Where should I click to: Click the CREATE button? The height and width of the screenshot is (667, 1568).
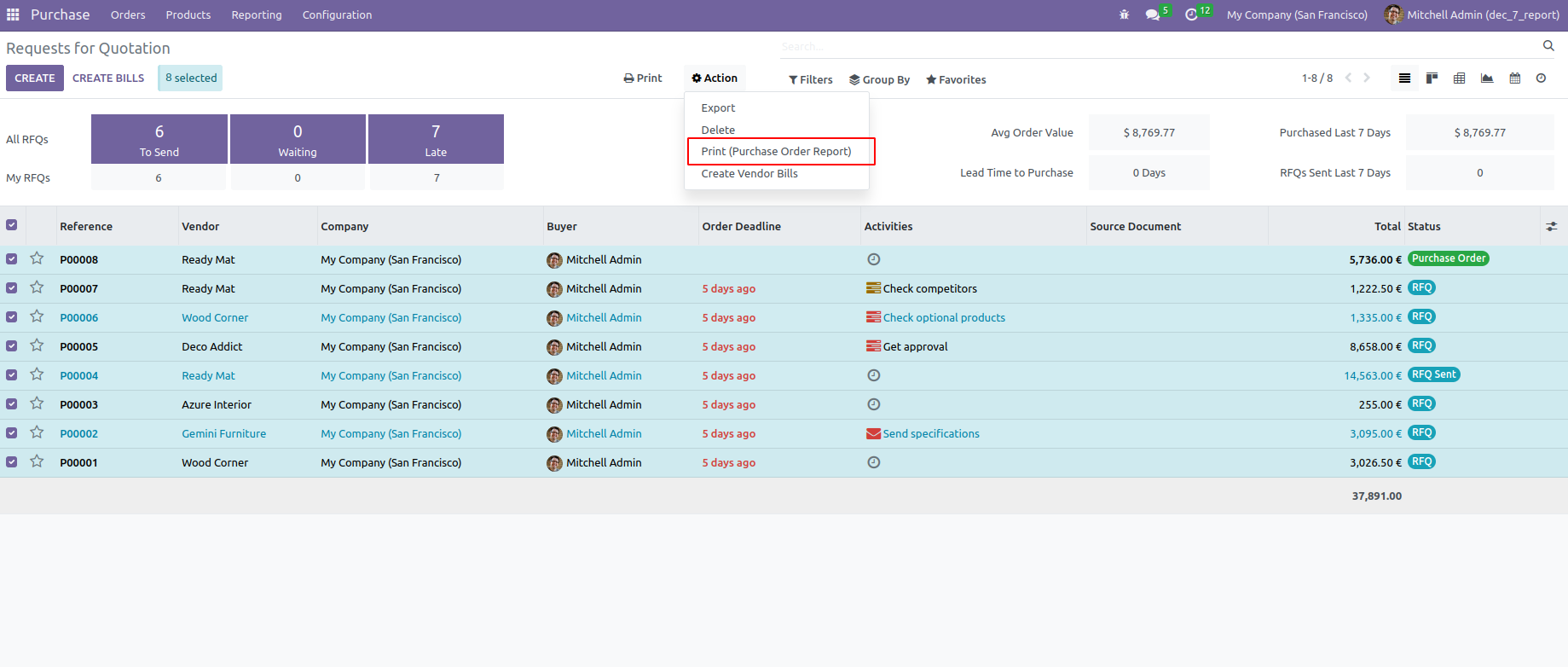(35, 78)
